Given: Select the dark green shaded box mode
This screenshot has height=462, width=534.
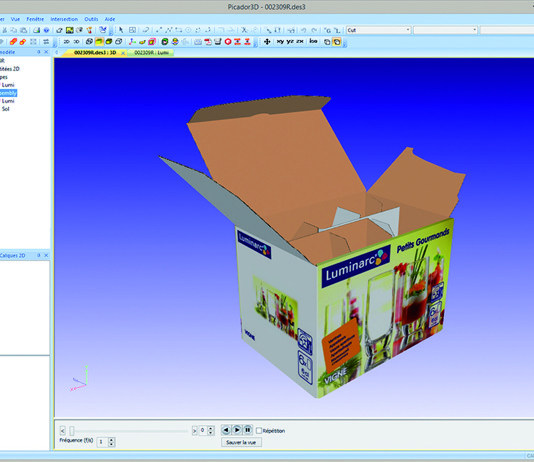Looking at the screenshot, I should pos(109,42).
